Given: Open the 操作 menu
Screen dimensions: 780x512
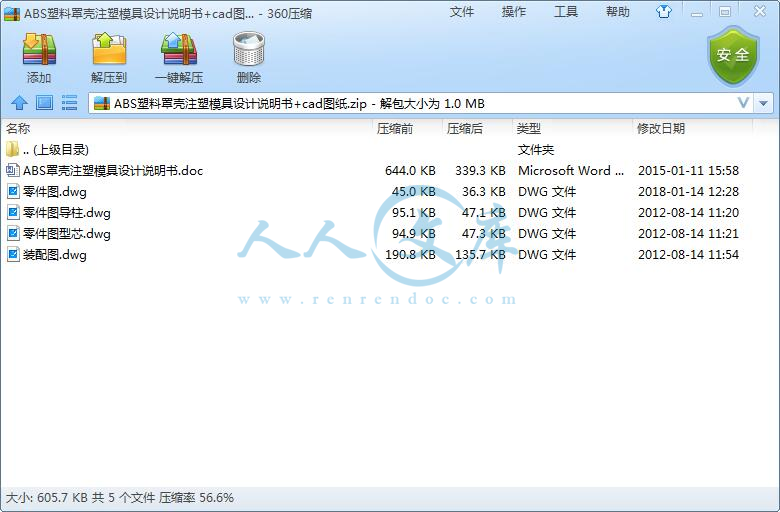Looking at the screenshot, I should [514, 11].
